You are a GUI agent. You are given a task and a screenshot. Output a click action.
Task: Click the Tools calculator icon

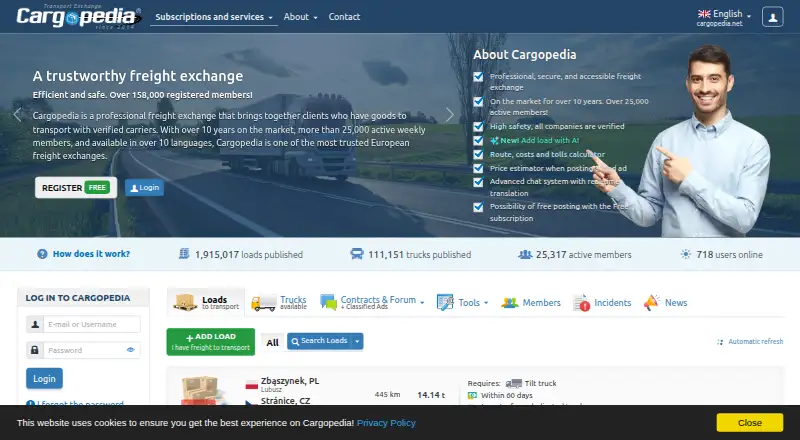(445, 302)
